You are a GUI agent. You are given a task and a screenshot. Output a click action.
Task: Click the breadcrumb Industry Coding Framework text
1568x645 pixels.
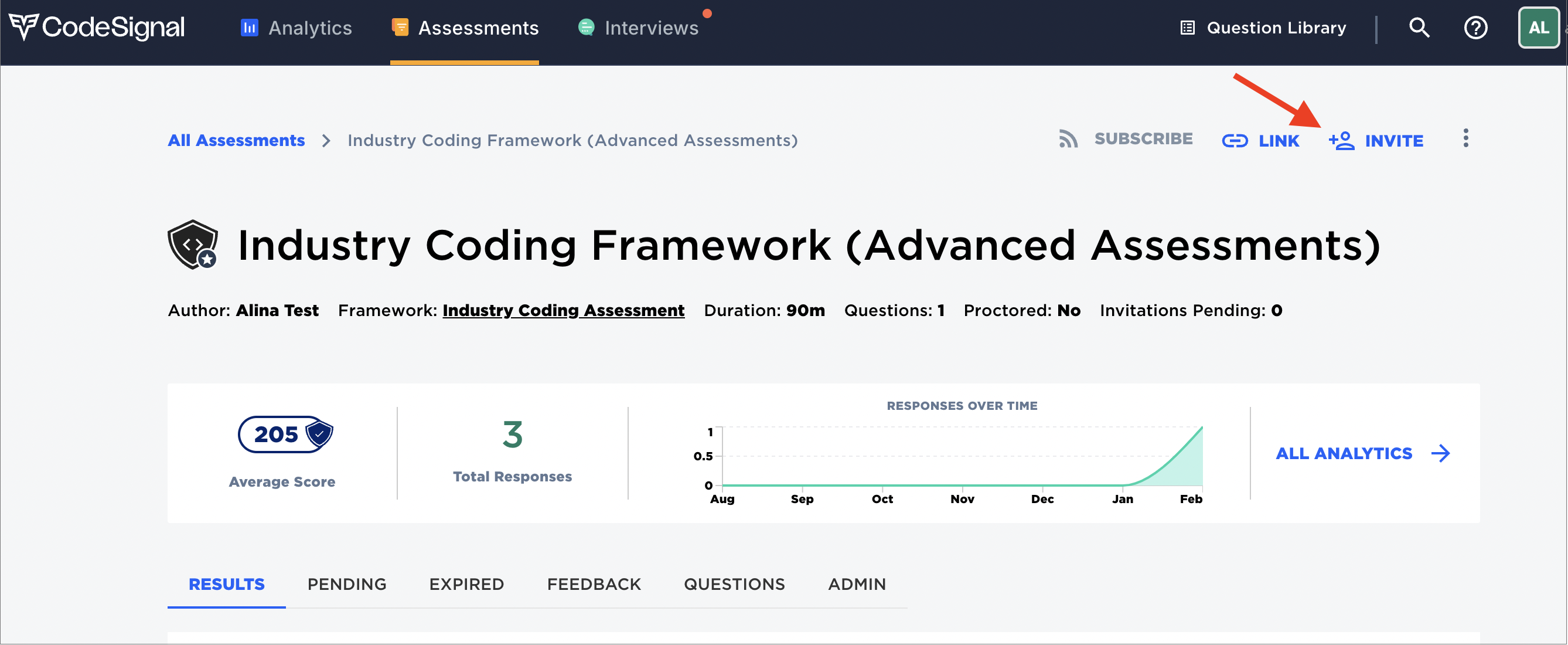pyautogui.click(x=573, y=141)
